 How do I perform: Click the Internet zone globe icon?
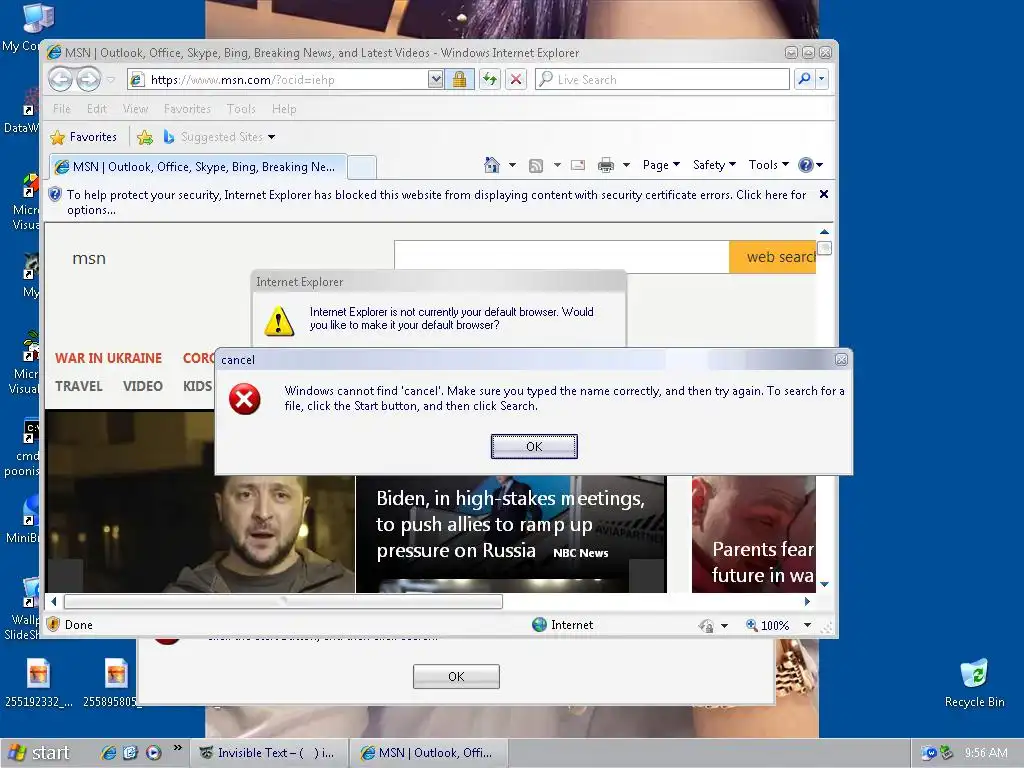539,624
